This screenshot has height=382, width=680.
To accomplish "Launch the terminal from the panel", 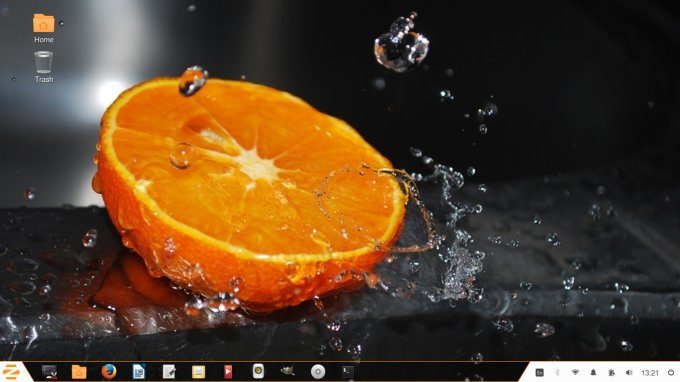I will tap(348, 372).
